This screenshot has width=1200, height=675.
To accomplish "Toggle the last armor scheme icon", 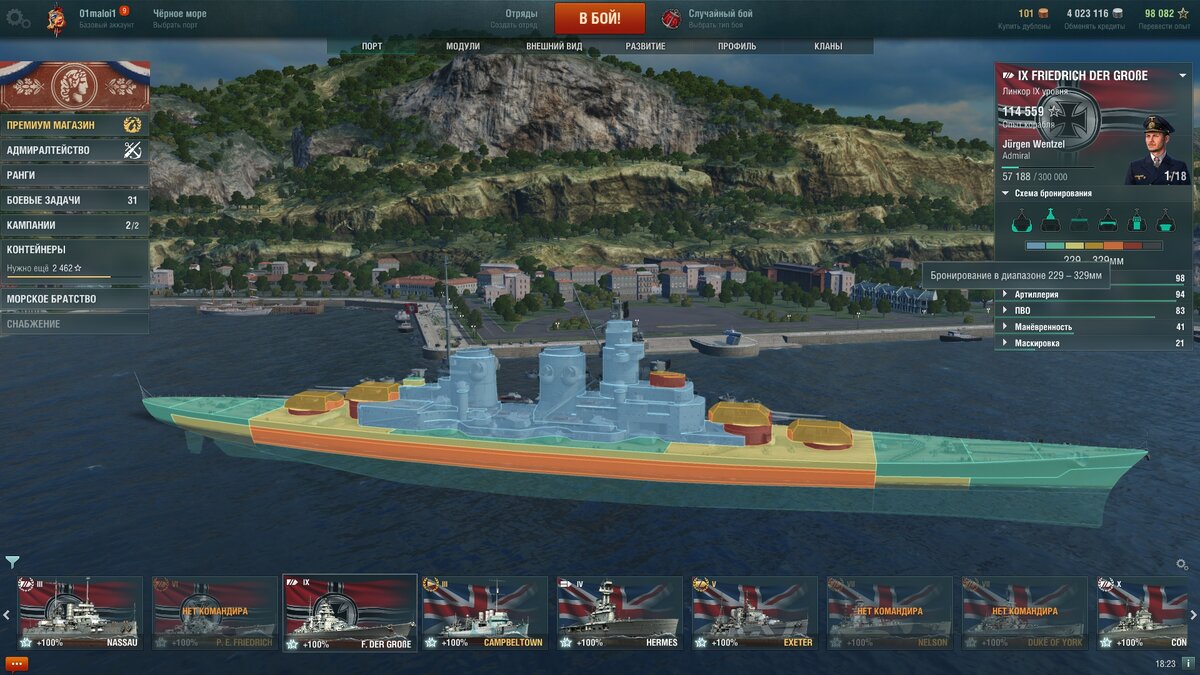I will [1166, 220].
